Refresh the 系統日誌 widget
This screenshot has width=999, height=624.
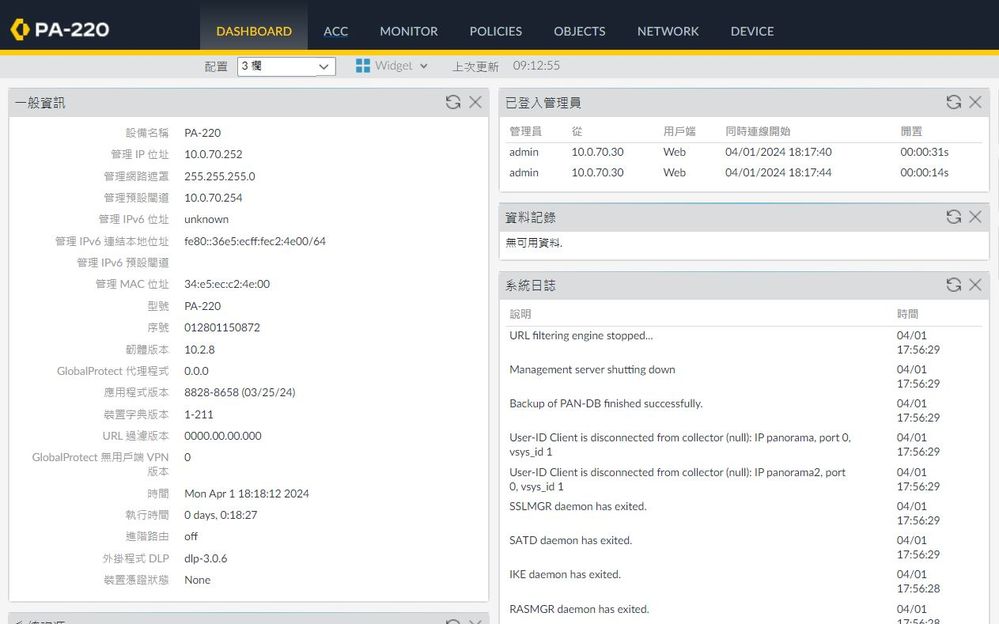pyautogui.click(x=954, y=285)
